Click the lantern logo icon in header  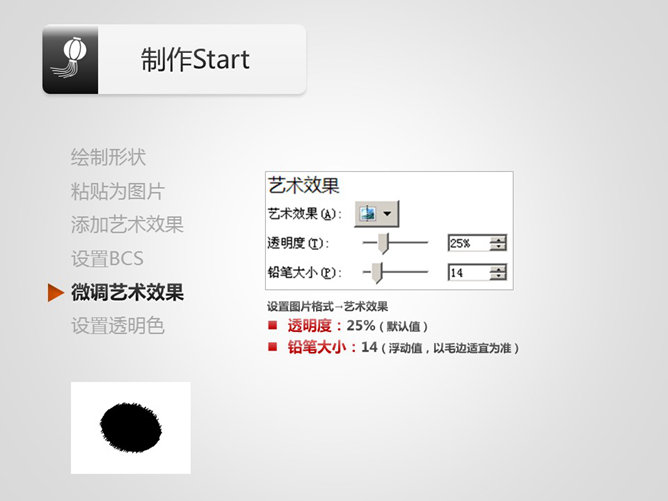pyautogui.click(x=70, y=61)
